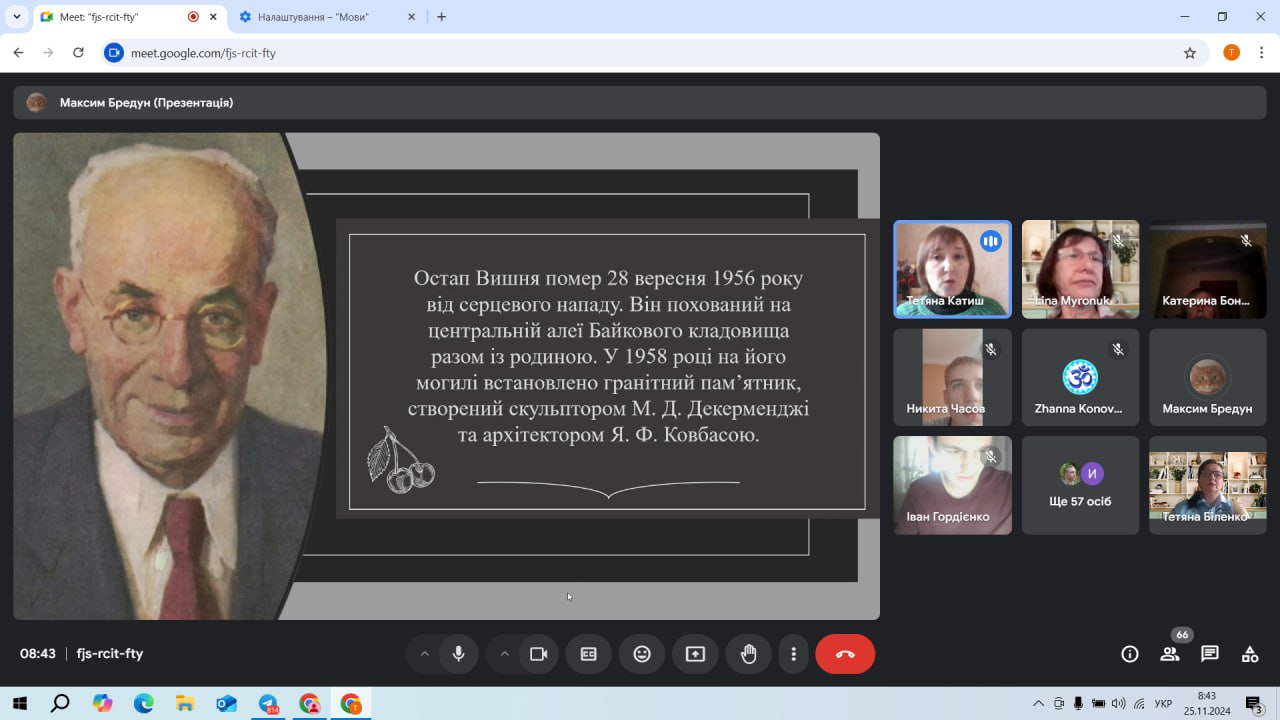Expand video settings arrow beside camera
1280x720 pixels.
point(504,654)
